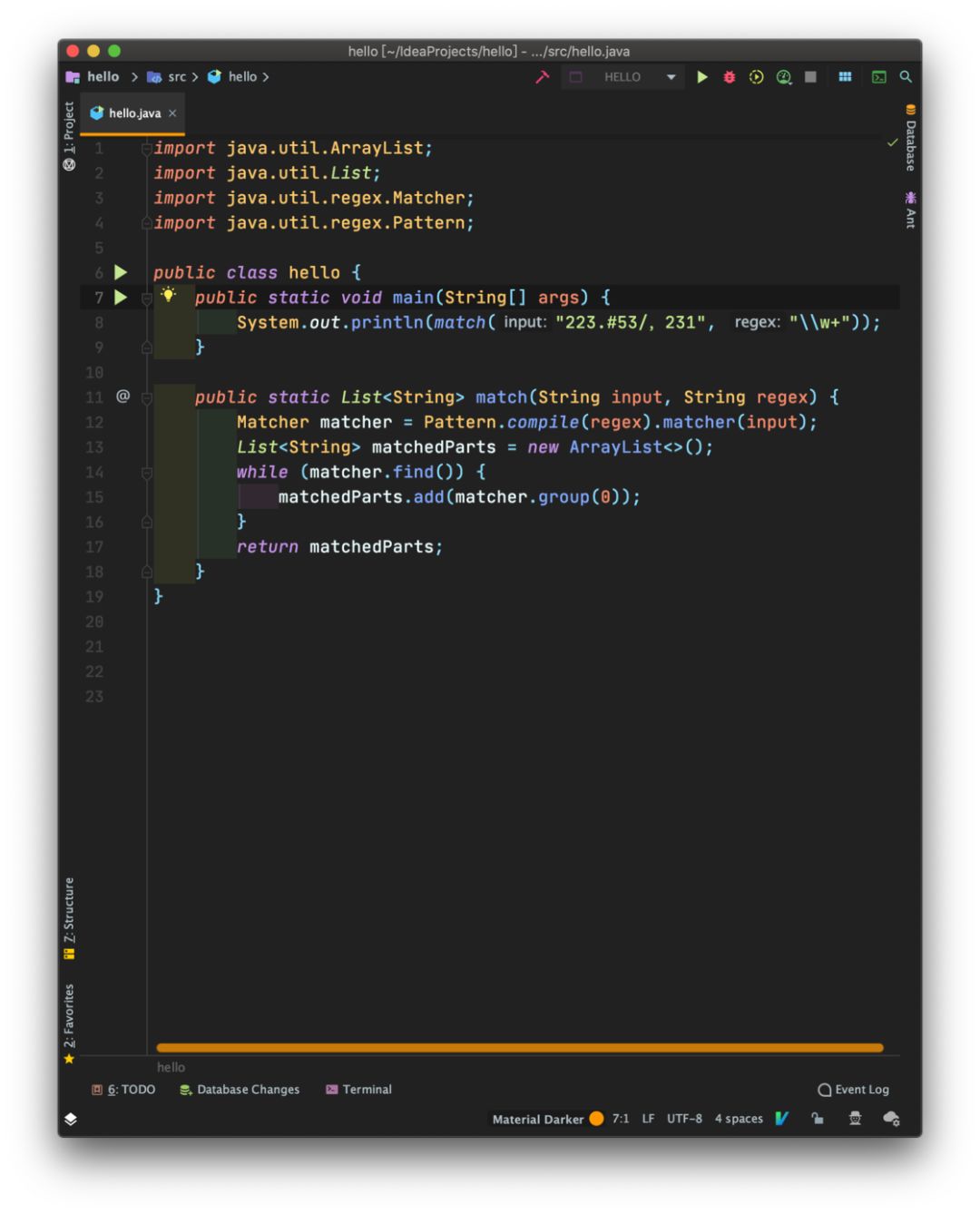The width and height of the screenshot is (980, 1214).
Task: Click the Database icon on right bar
Action: click(x=910, y=110)
